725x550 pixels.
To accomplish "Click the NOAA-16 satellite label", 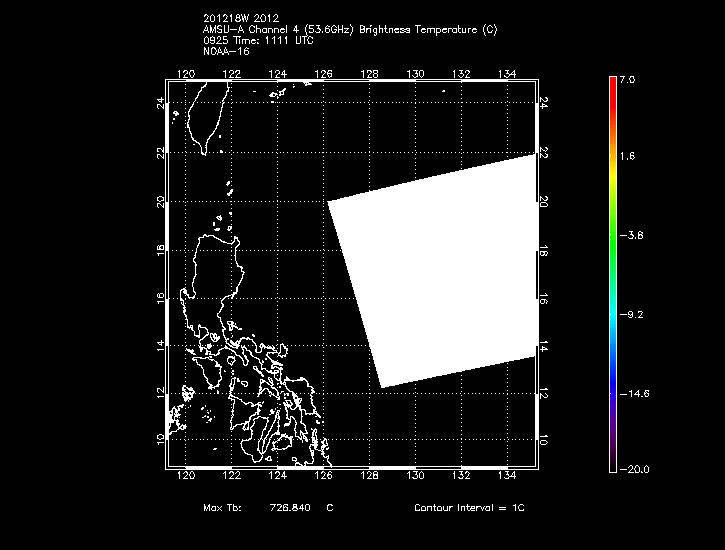I will click(x=222, y=52).
